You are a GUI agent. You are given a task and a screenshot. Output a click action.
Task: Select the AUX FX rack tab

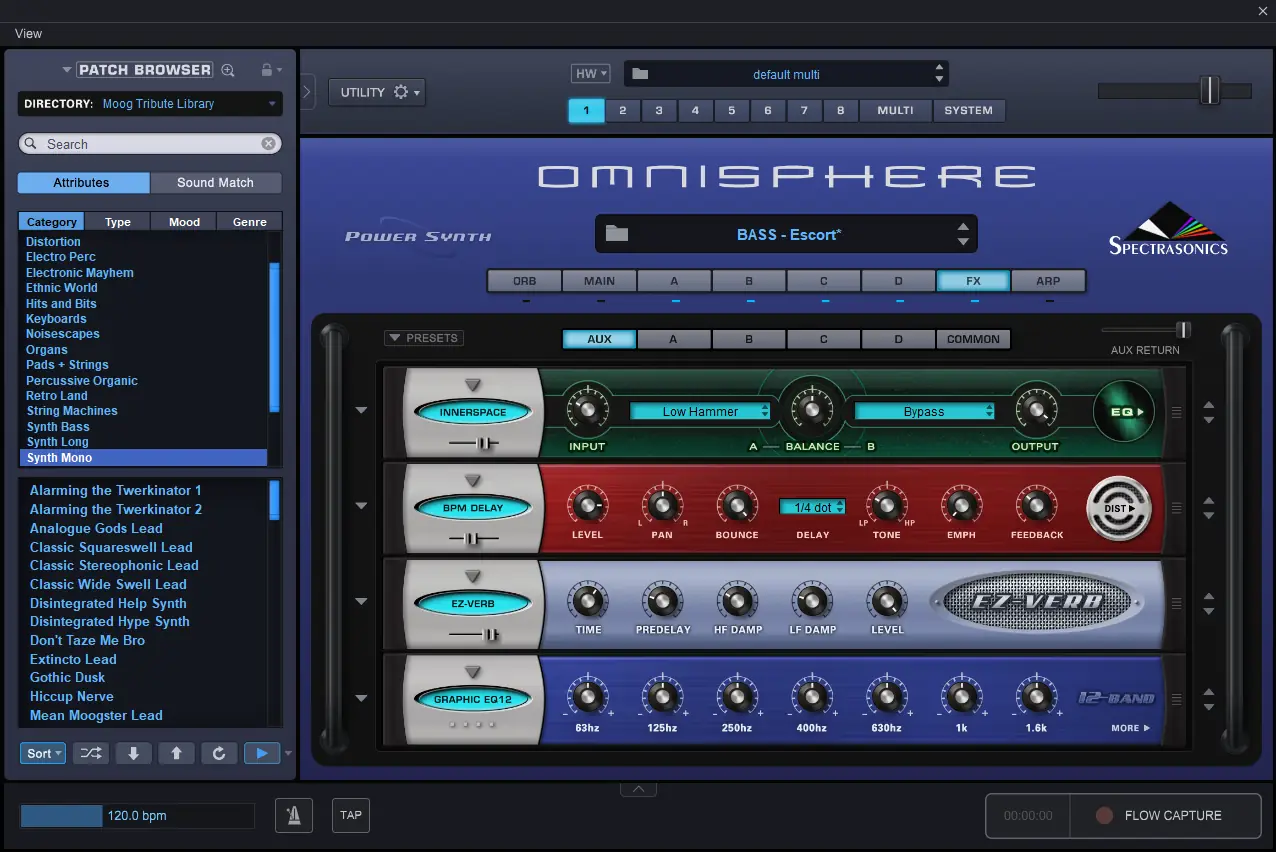pos(599,339)
